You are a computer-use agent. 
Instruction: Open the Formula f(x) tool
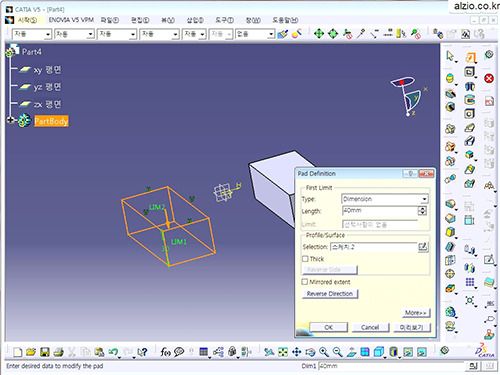click(x=165, y=352)
